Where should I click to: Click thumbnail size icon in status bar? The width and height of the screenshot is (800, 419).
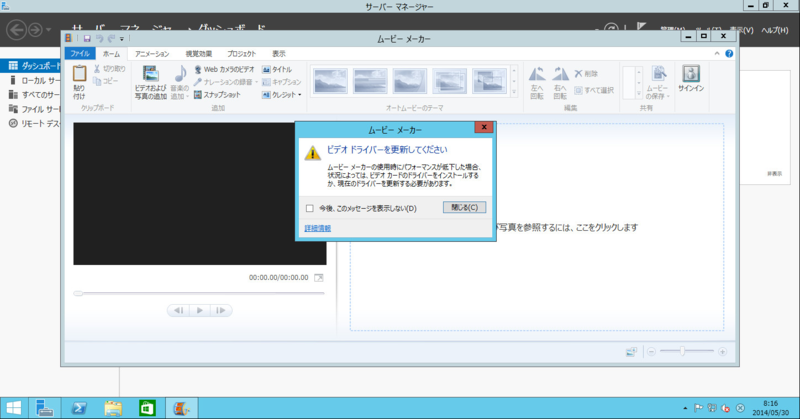tap(631, 352)
